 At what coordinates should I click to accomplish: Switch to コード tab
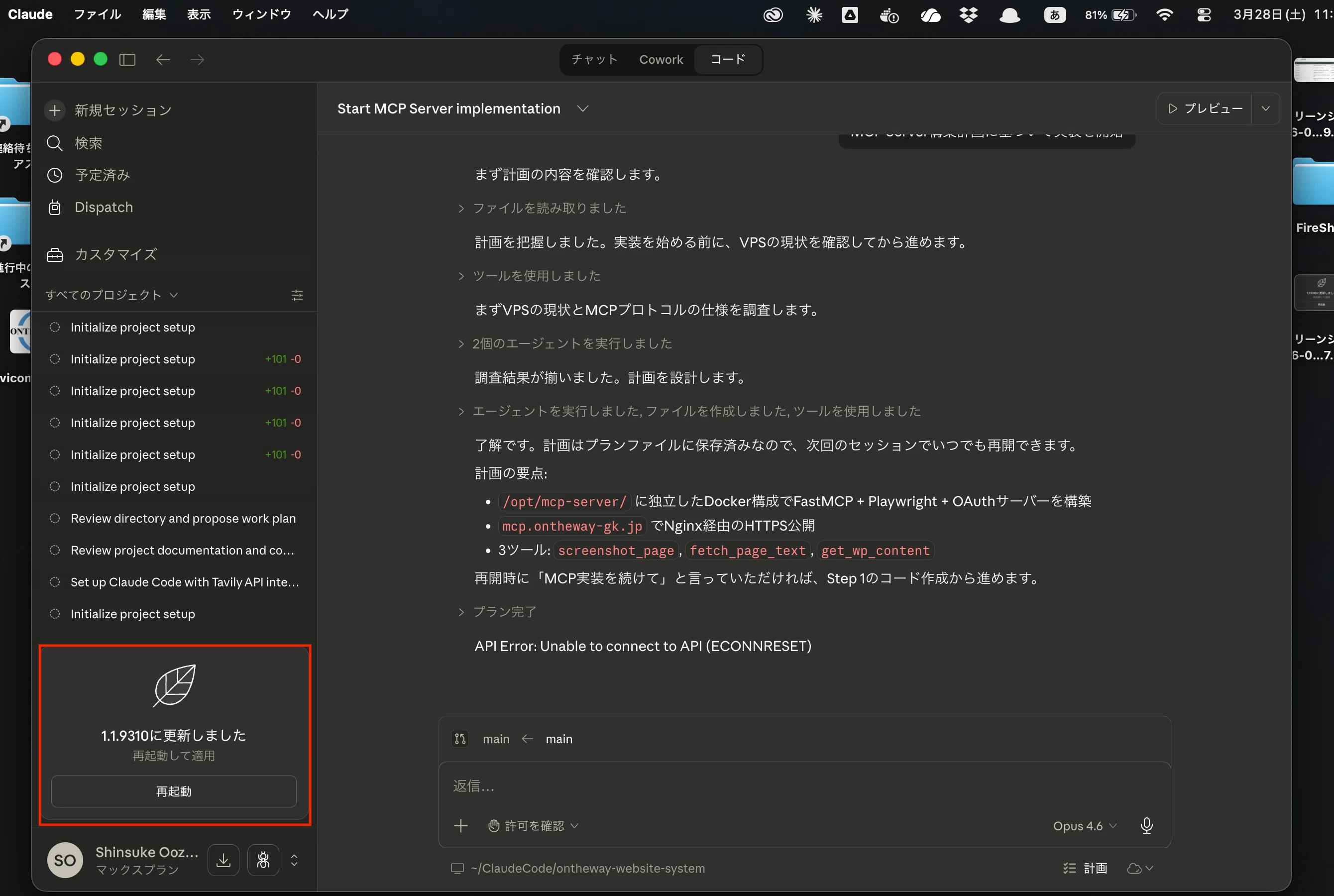tap(728, 59)
